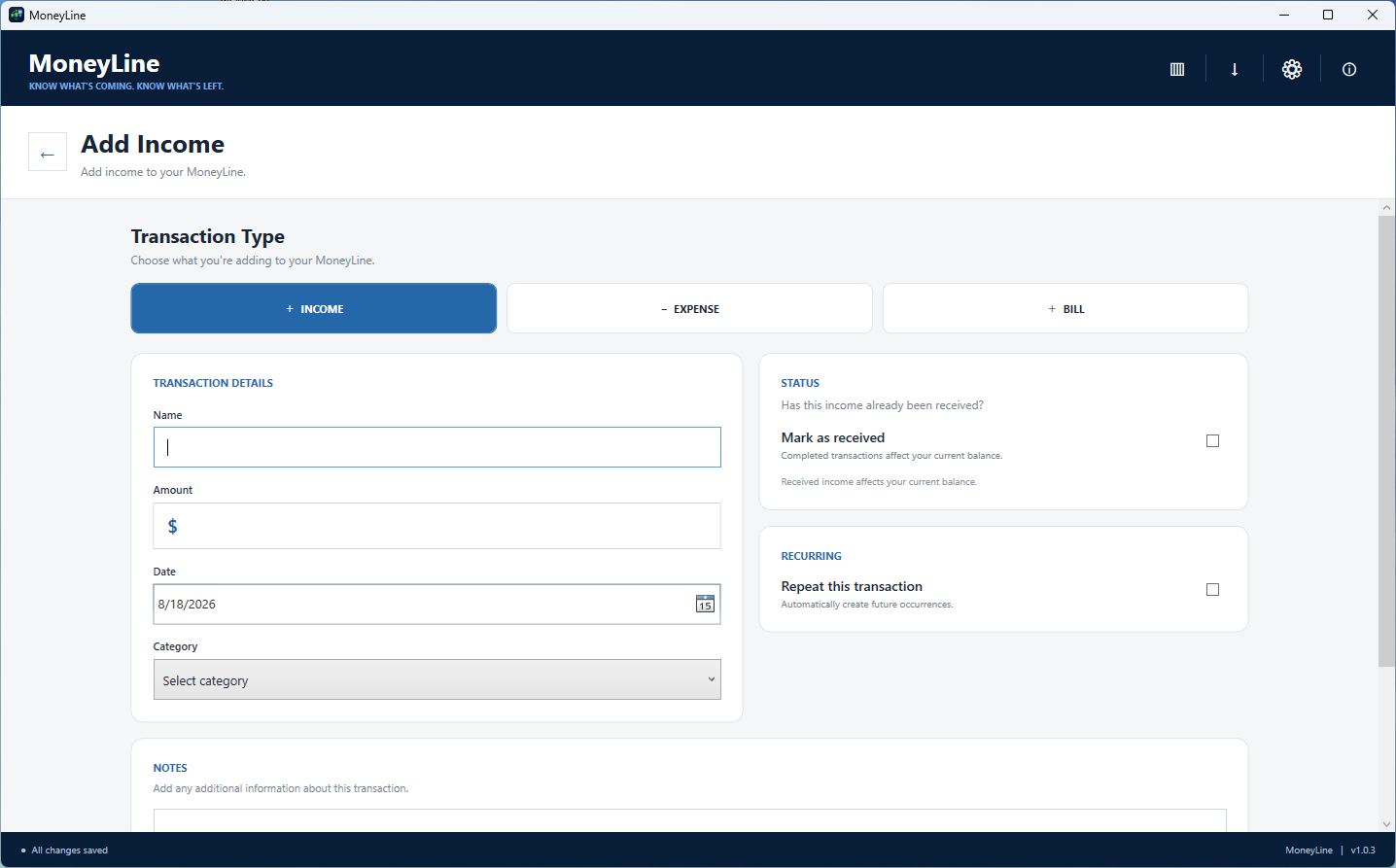Click the 'TRANSACTION DETAILS' label

click(213, 383)
